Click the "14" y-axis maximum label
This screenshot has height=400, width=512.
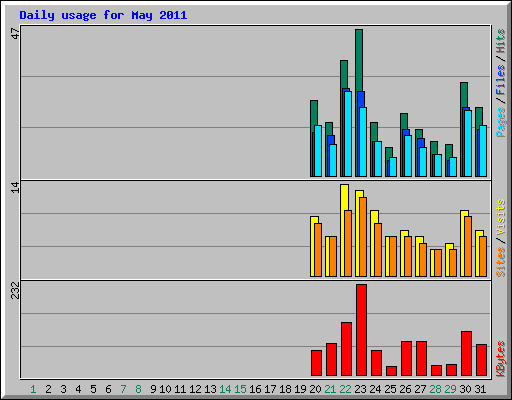[x=16, y=187]
